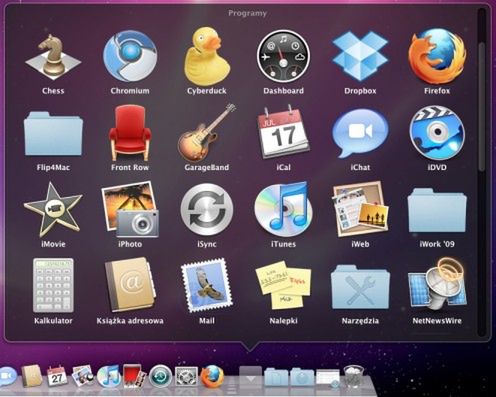Open the Dashboard app

(x=283, y=56)
